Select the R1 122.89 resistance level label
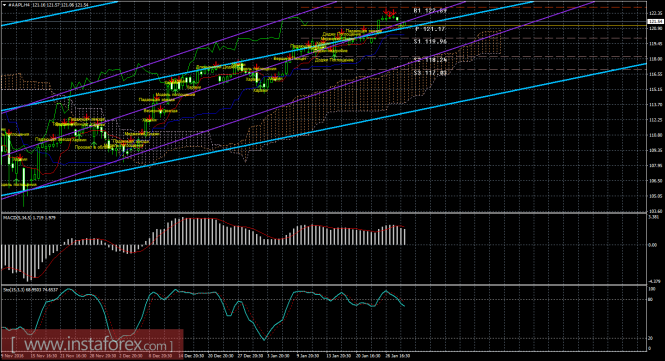 pyautogui.click(x=430, y=11)
